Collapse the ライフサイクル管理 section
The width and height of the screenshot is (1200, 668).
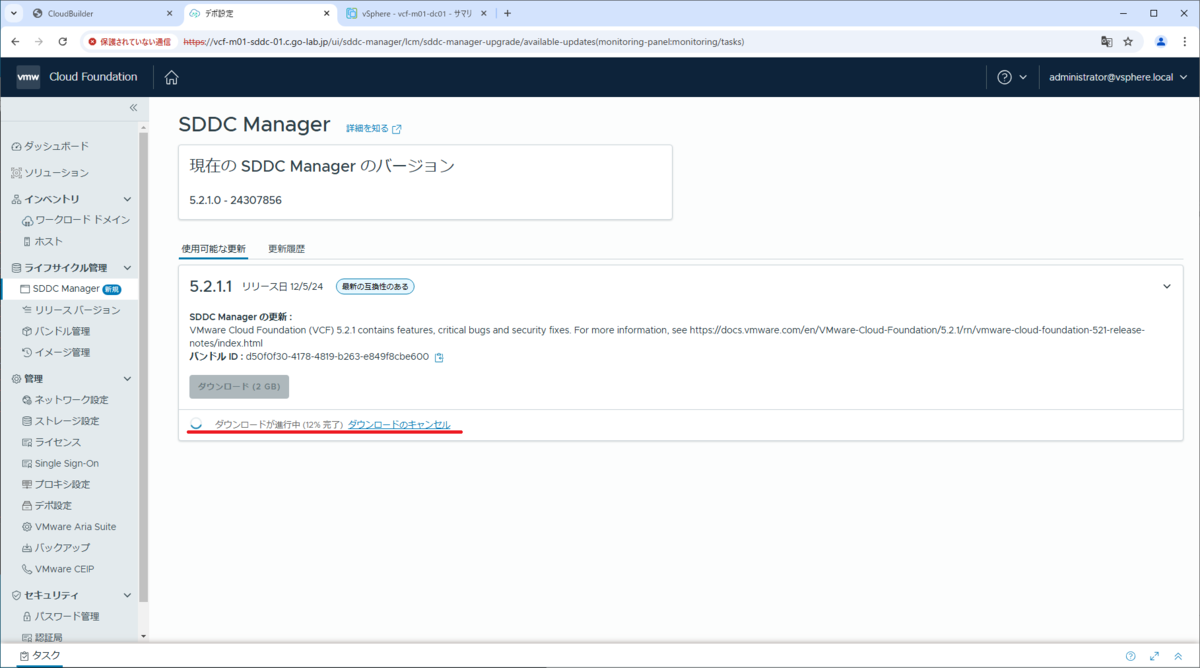127,268
